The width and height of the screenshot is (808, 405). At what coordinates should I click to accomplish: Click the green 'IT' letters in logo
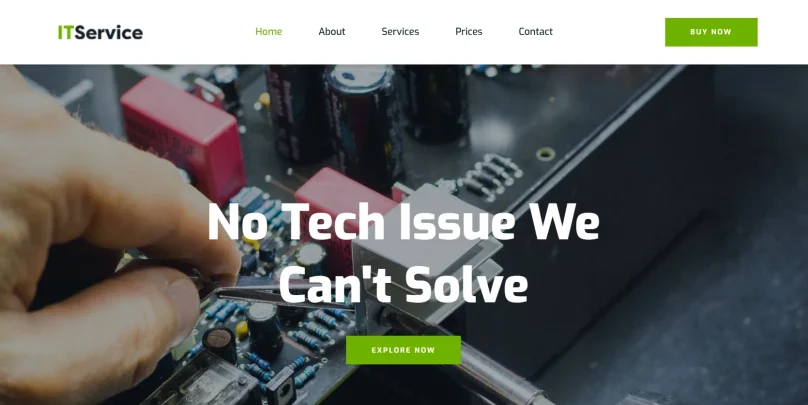65,32
